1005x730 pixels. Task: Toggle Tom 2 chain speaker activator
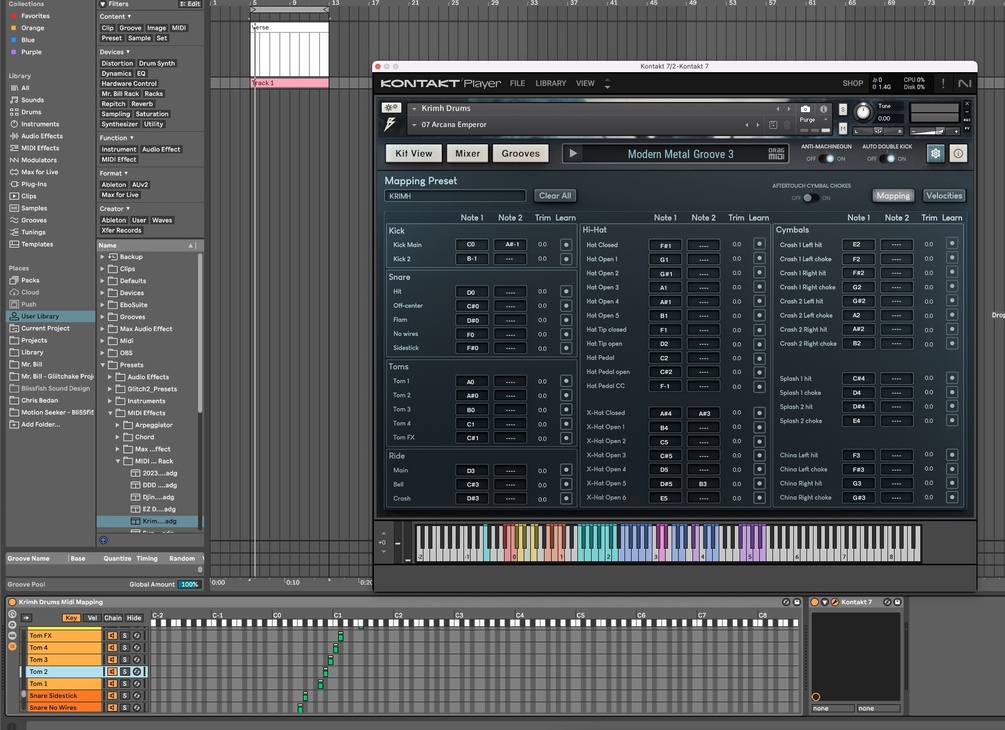[112, 672]
